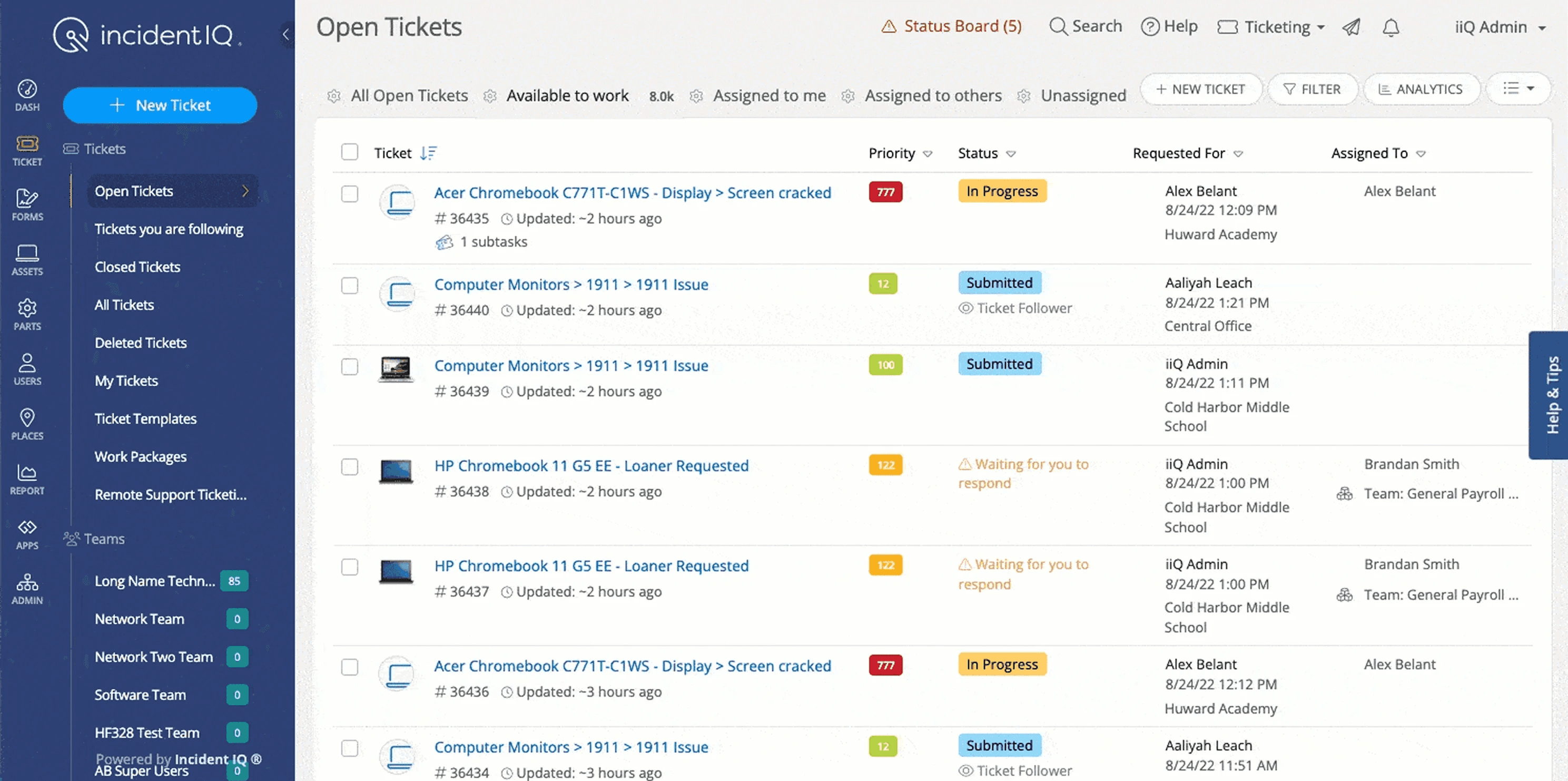Open the Parts sidebar icon
The image size is (1568, 781).
pos(27,315)
